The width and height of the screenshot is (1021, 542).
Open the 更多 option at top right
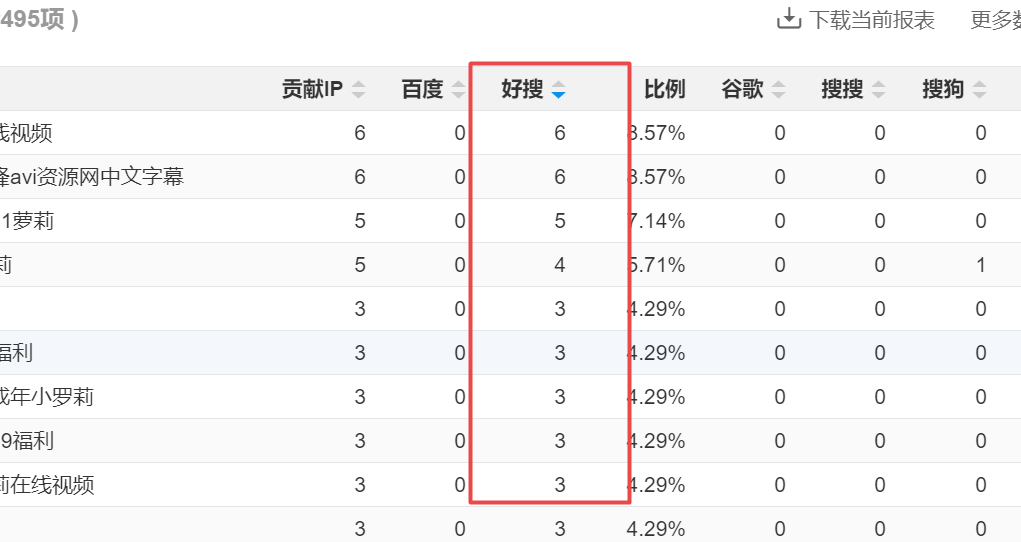pos(995,20)
